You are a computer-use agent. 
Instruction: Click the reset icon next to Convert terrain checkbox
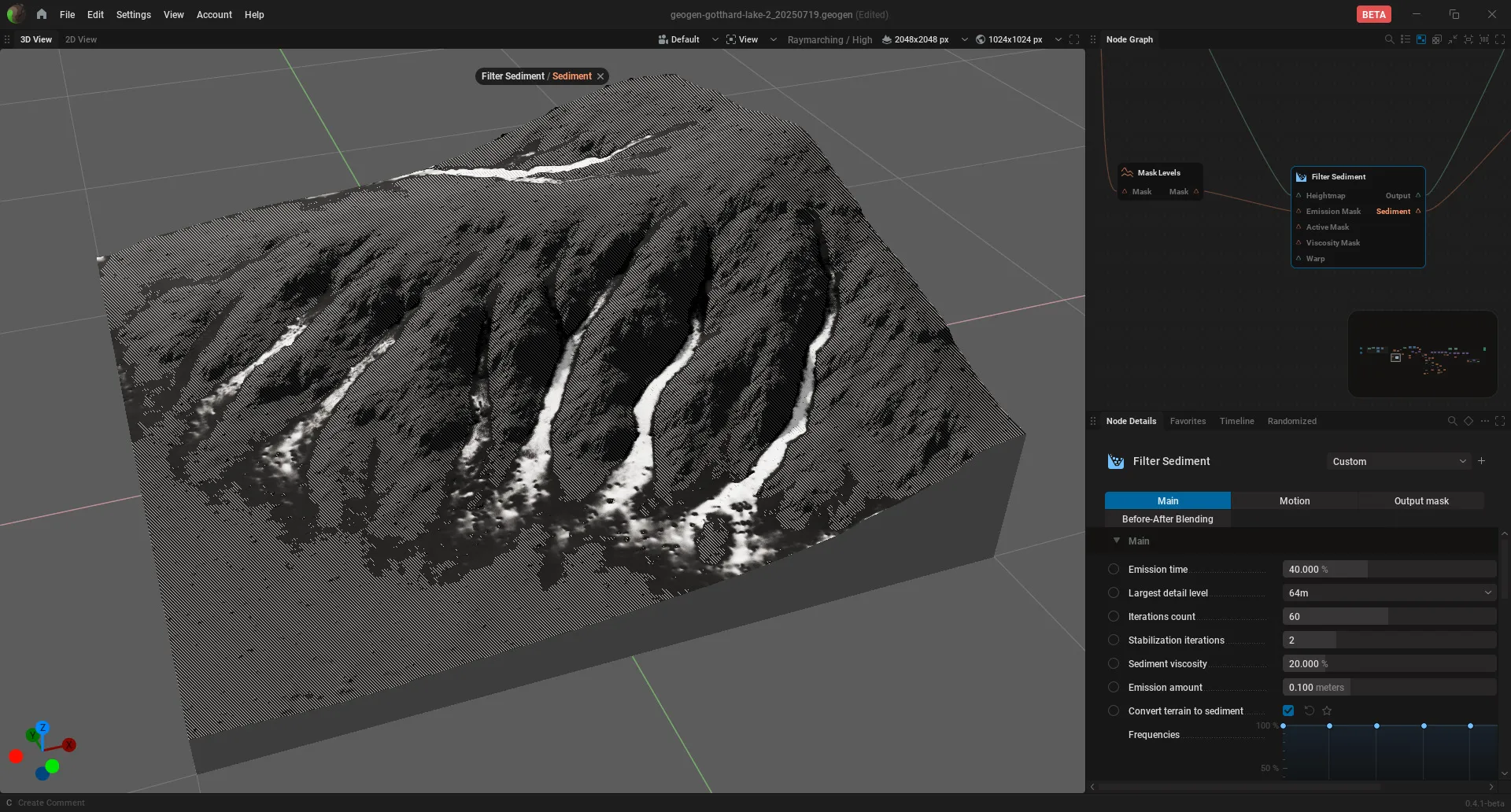pos(1310,710)
